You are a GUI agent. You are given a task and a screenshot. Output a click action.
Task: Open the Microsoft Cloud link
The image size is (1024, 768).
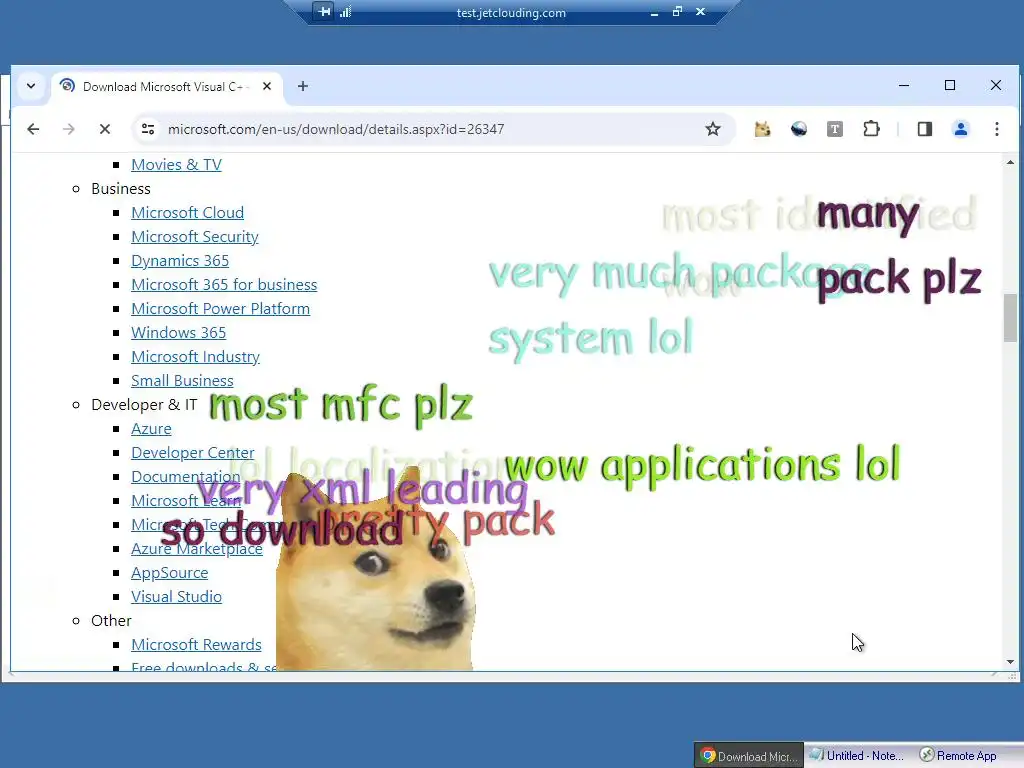click(x=187, y=213)
